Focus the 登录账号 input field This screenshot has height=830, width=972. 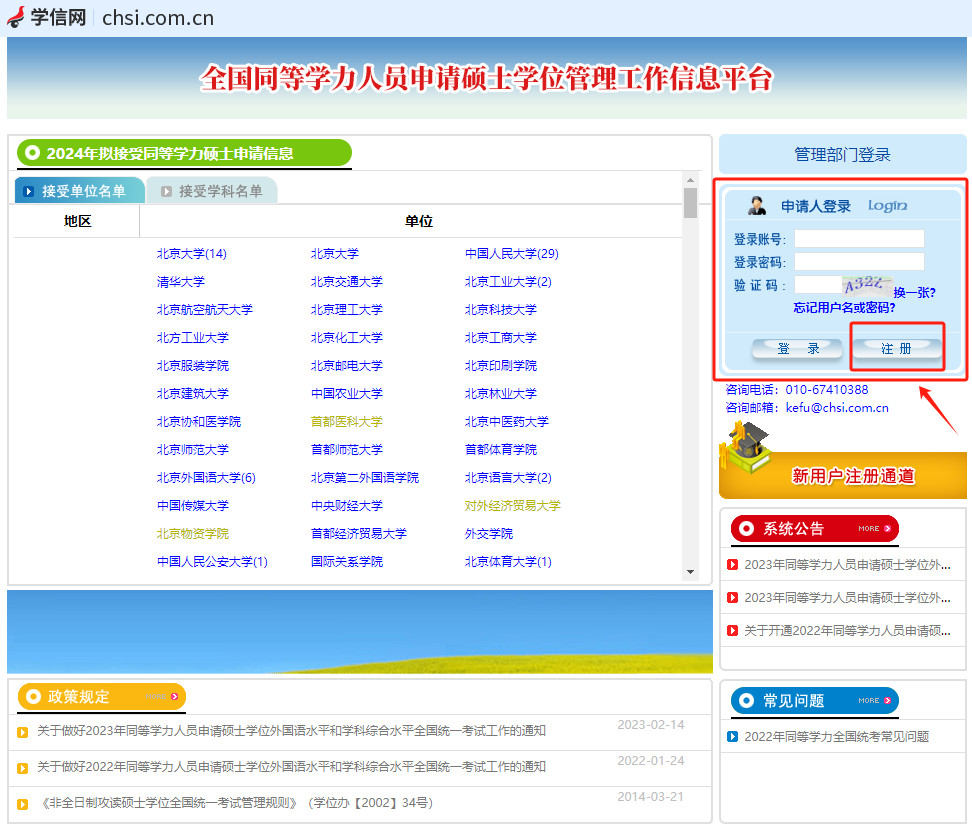859,239
